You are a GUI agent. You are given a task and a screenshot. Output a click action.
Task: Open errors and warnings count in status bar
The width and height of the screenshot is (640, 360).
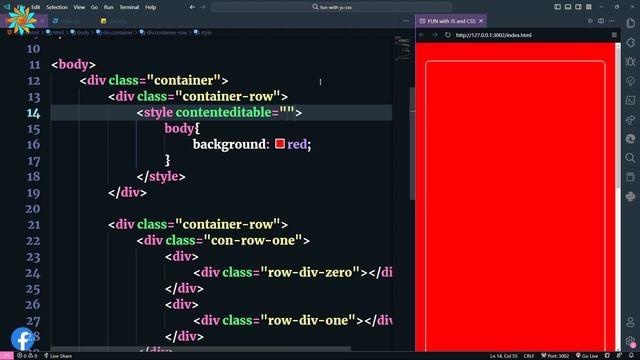(27, 356)
